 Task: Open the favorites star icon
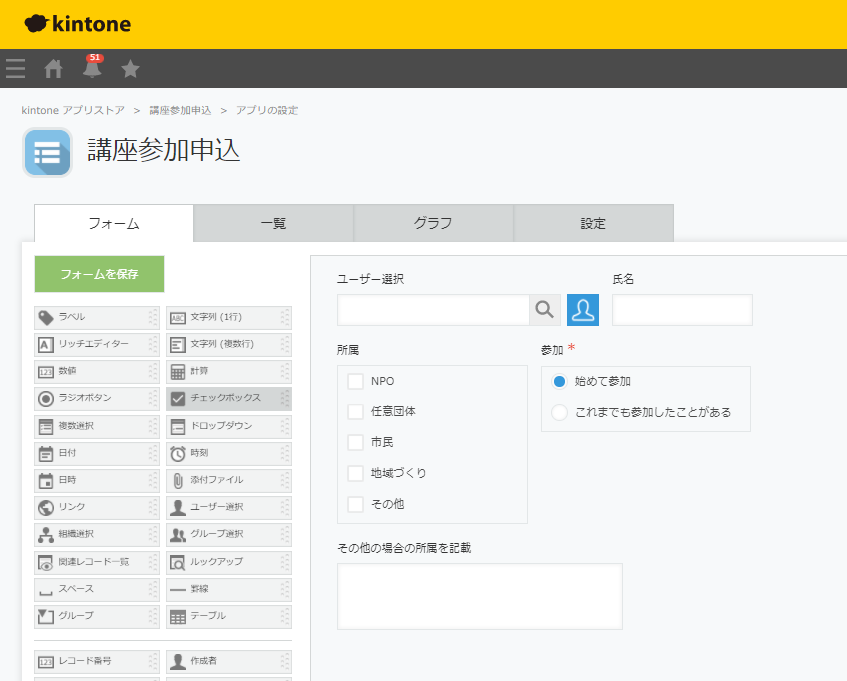point(130,69)
